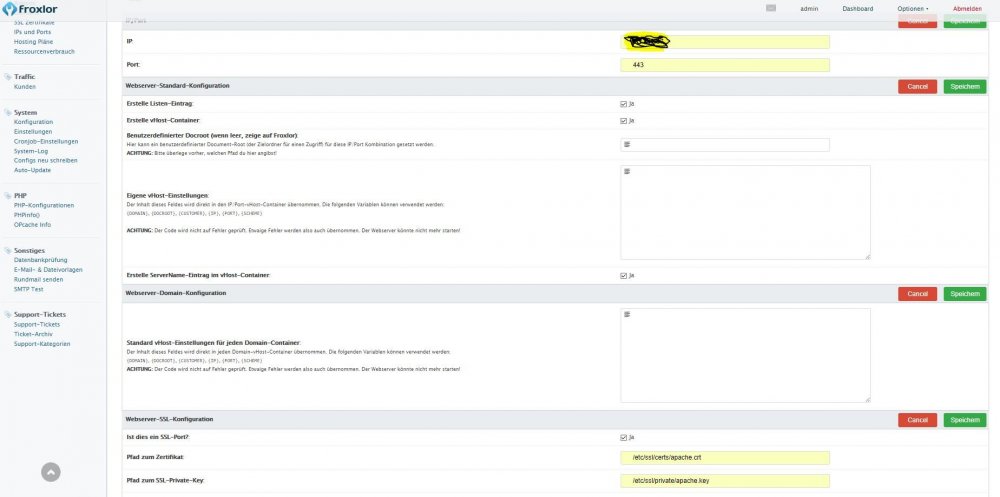
Task: Open Support-Kategorien in sidebar
Action: click(42, 344)
